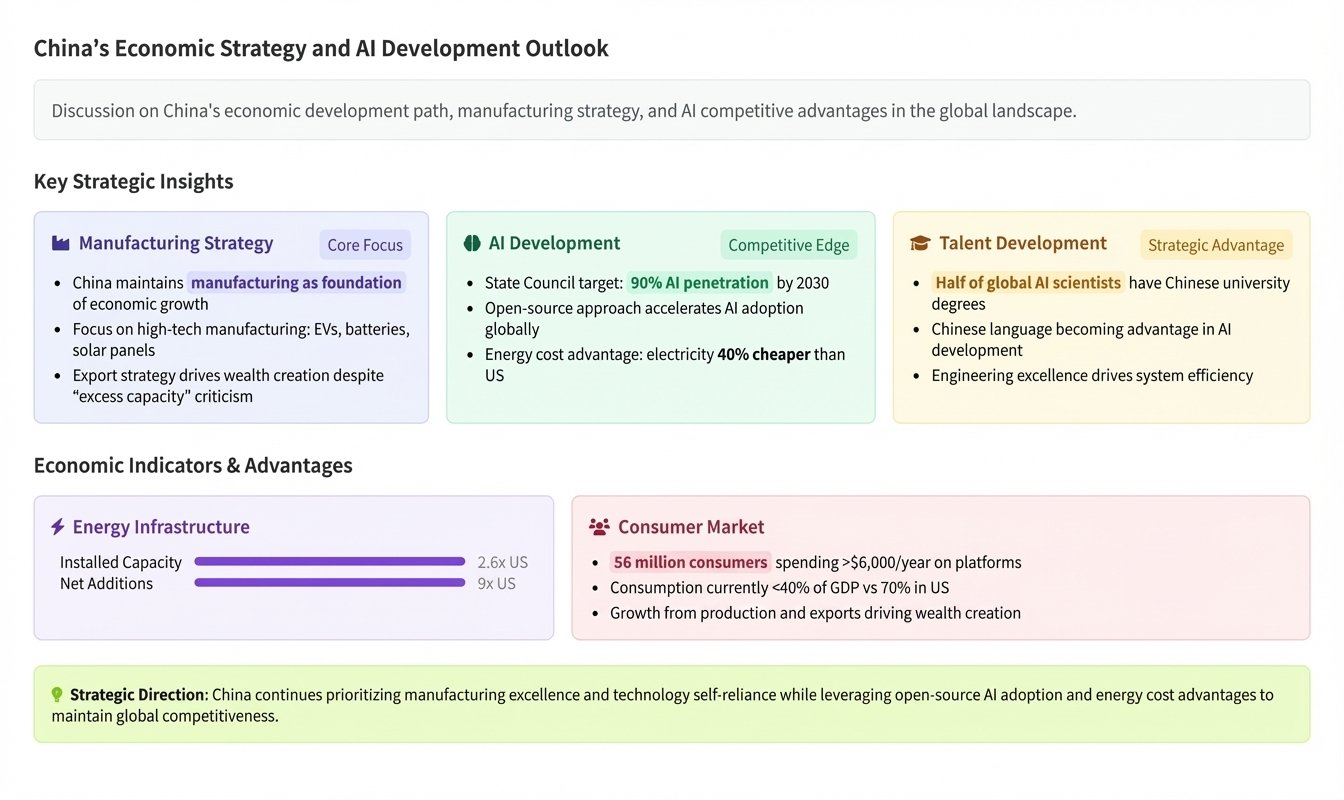Click the lightning bolt icon beside Energy Infrastructure
This screenshot has height=800, width=1344.
coord(58,527)
